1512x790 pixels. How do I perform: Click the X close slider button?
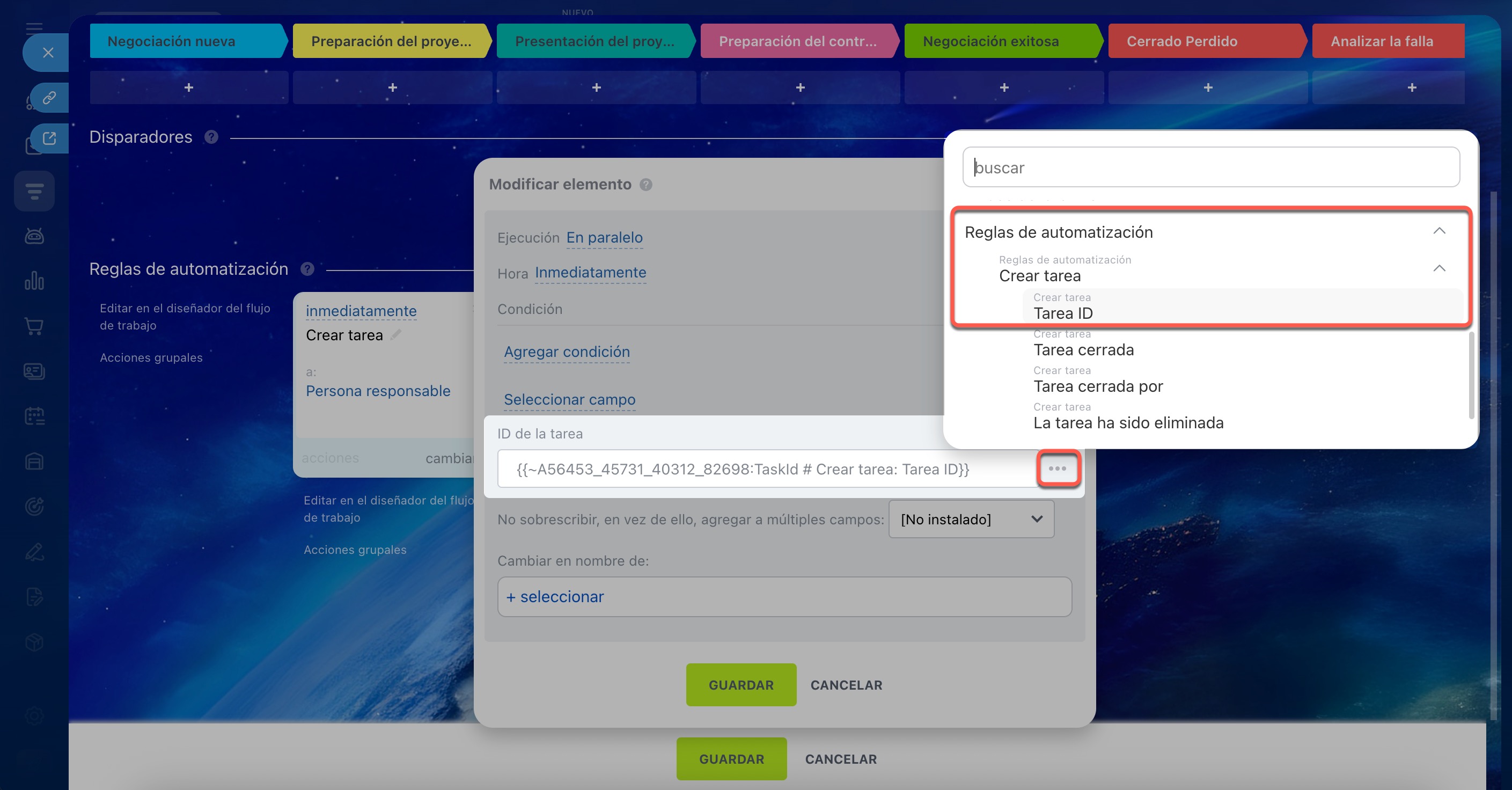point(48,53)
